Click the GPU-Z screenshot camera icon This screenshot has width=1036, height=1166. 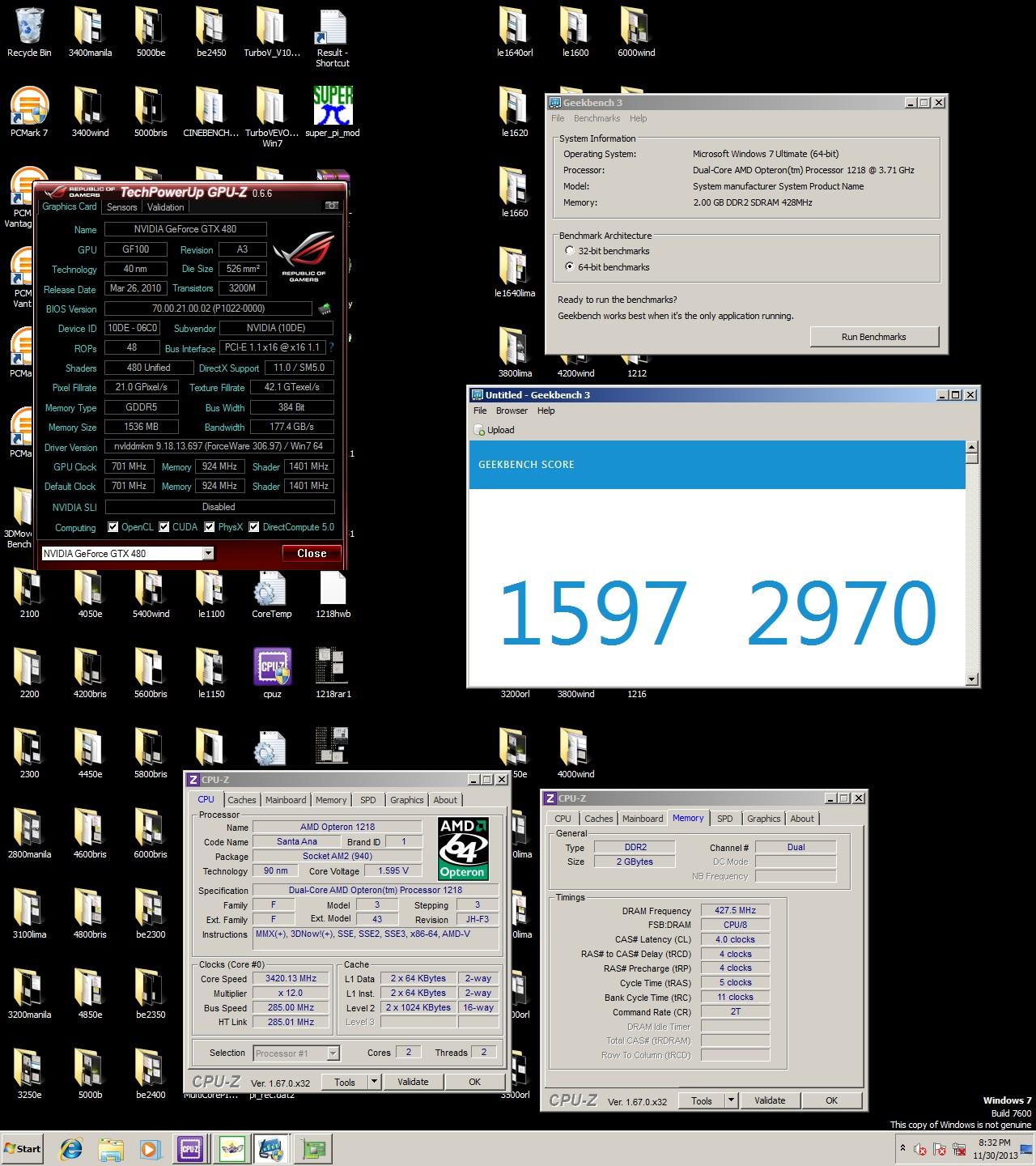click(331, 206)
